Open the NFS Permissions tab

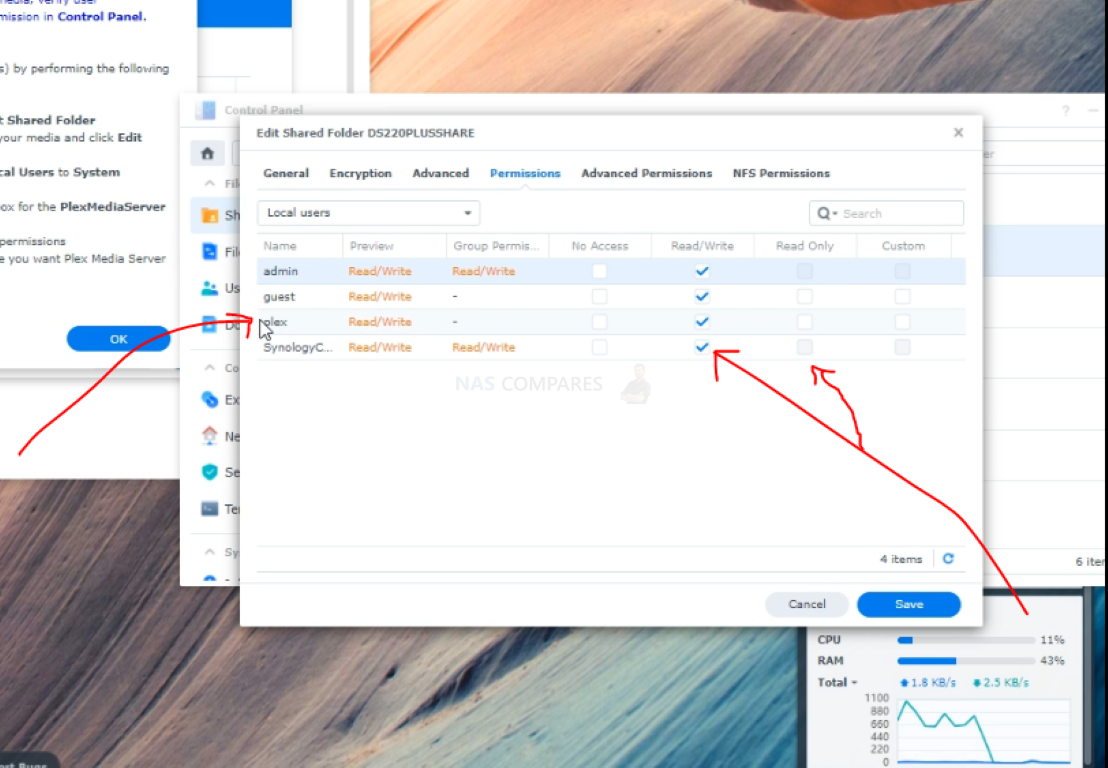tap(781, 173)
